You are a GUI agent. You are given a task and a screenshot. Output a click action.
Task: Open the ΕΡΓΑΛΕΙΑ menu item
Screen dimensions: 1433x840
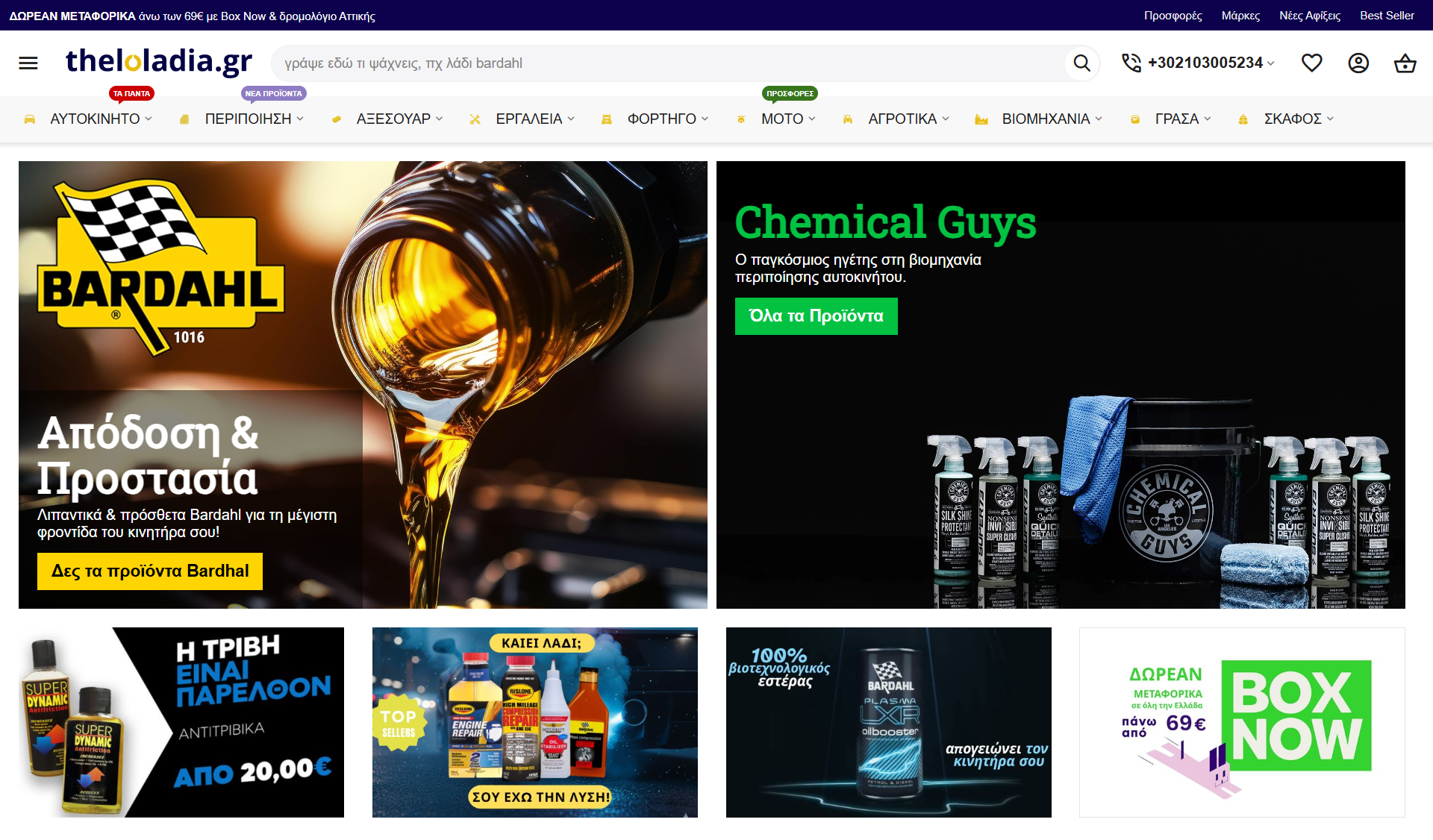[529, 119]
